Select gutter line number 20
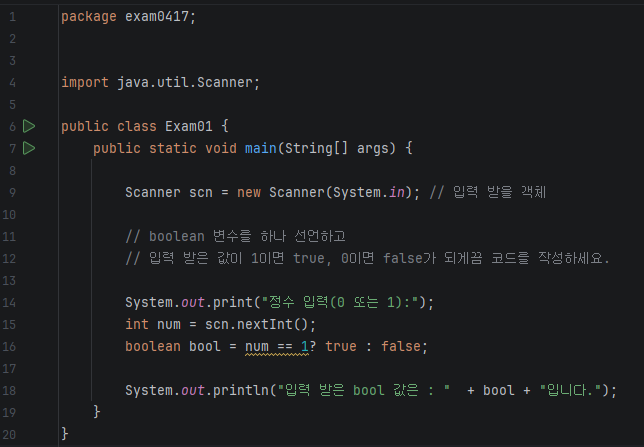644x447 pixels. [x=9, y=434]
